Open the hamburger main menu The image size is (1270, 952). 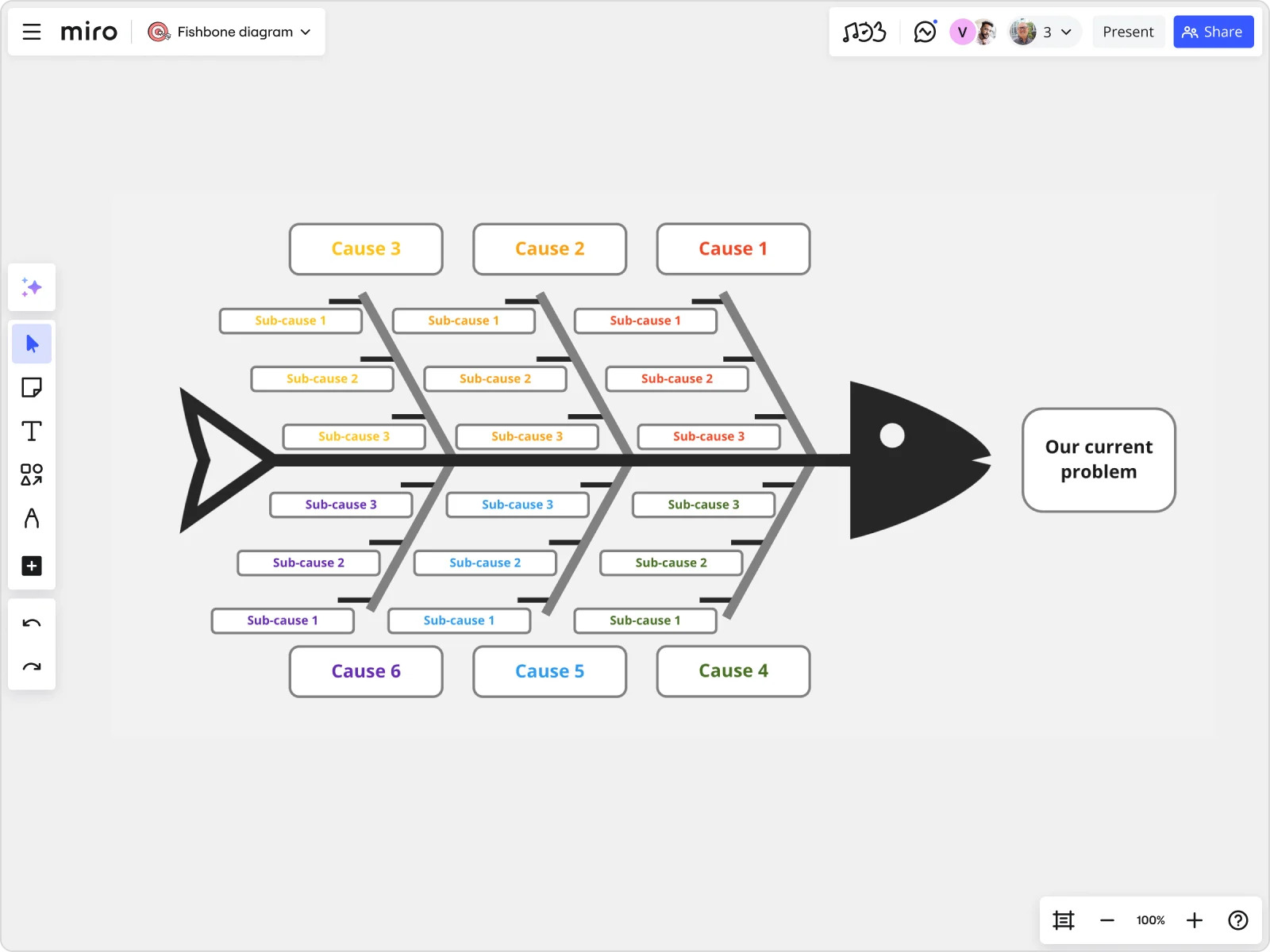(x=32, y=32)
